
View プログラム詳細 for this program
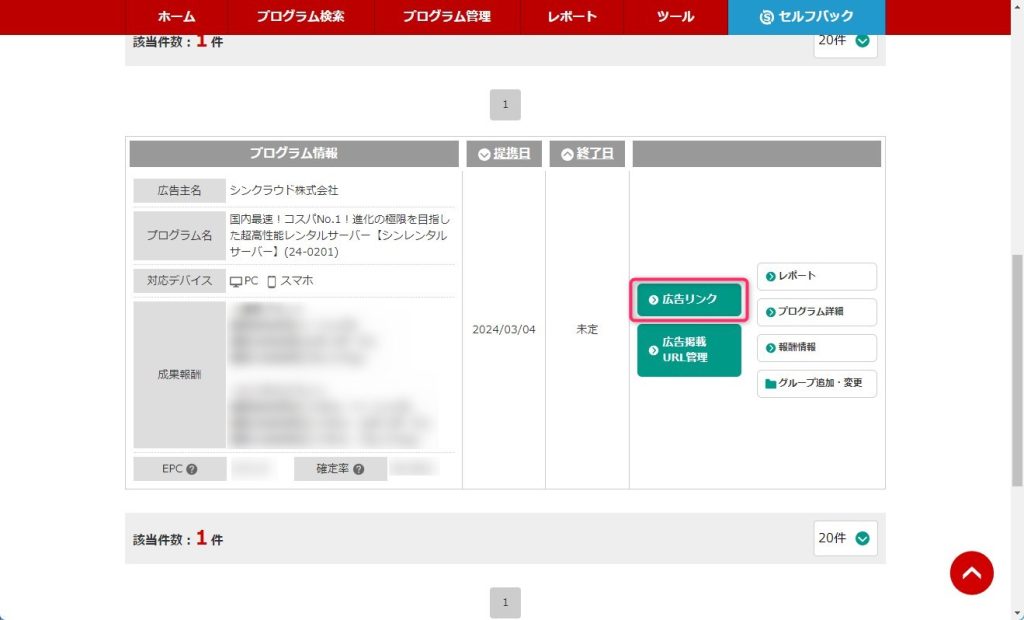tap(816, 312)
